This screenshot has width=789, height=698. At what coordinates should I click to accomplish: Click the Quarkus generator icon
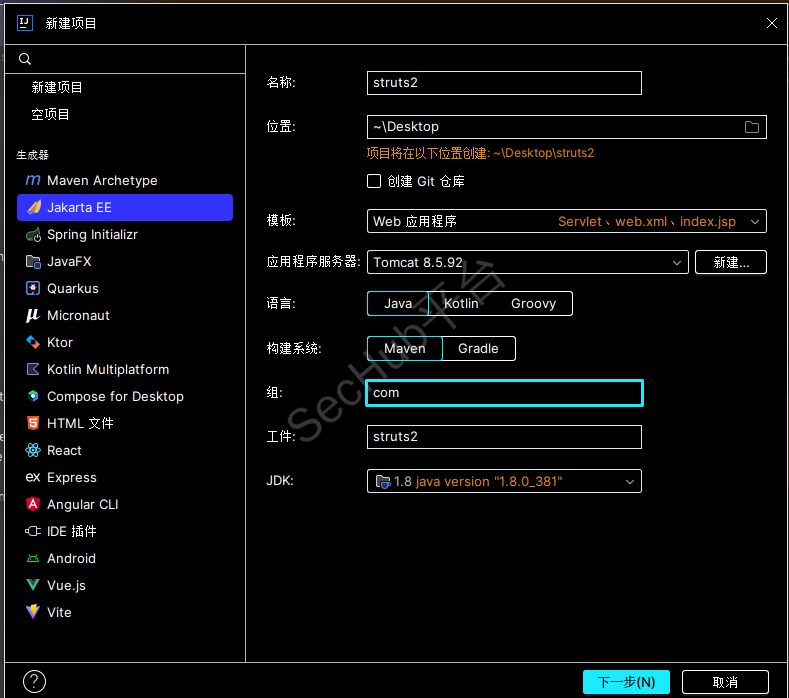tap(33, 289)
